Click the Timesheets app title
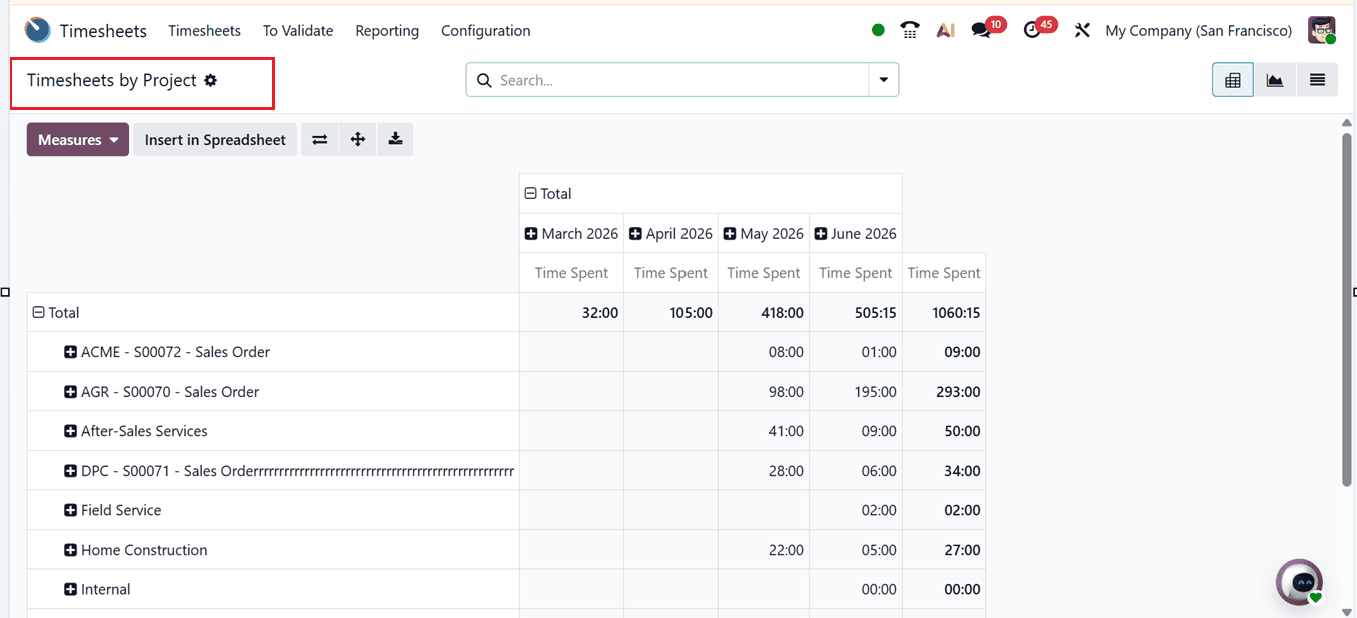 pyautogui.click(x=103, y=31)
